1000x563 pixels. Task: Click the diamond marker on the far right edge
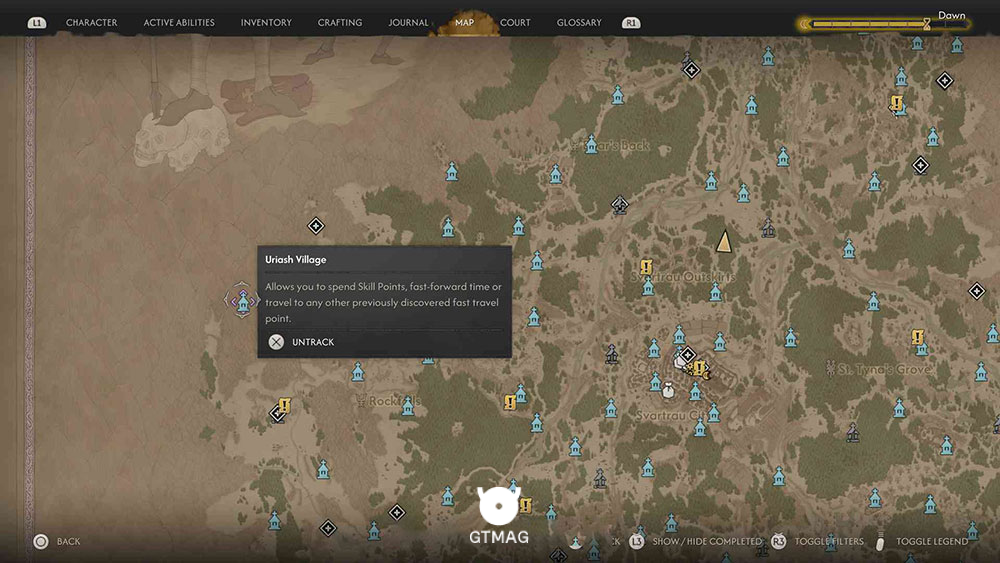(x=976, y=291)
